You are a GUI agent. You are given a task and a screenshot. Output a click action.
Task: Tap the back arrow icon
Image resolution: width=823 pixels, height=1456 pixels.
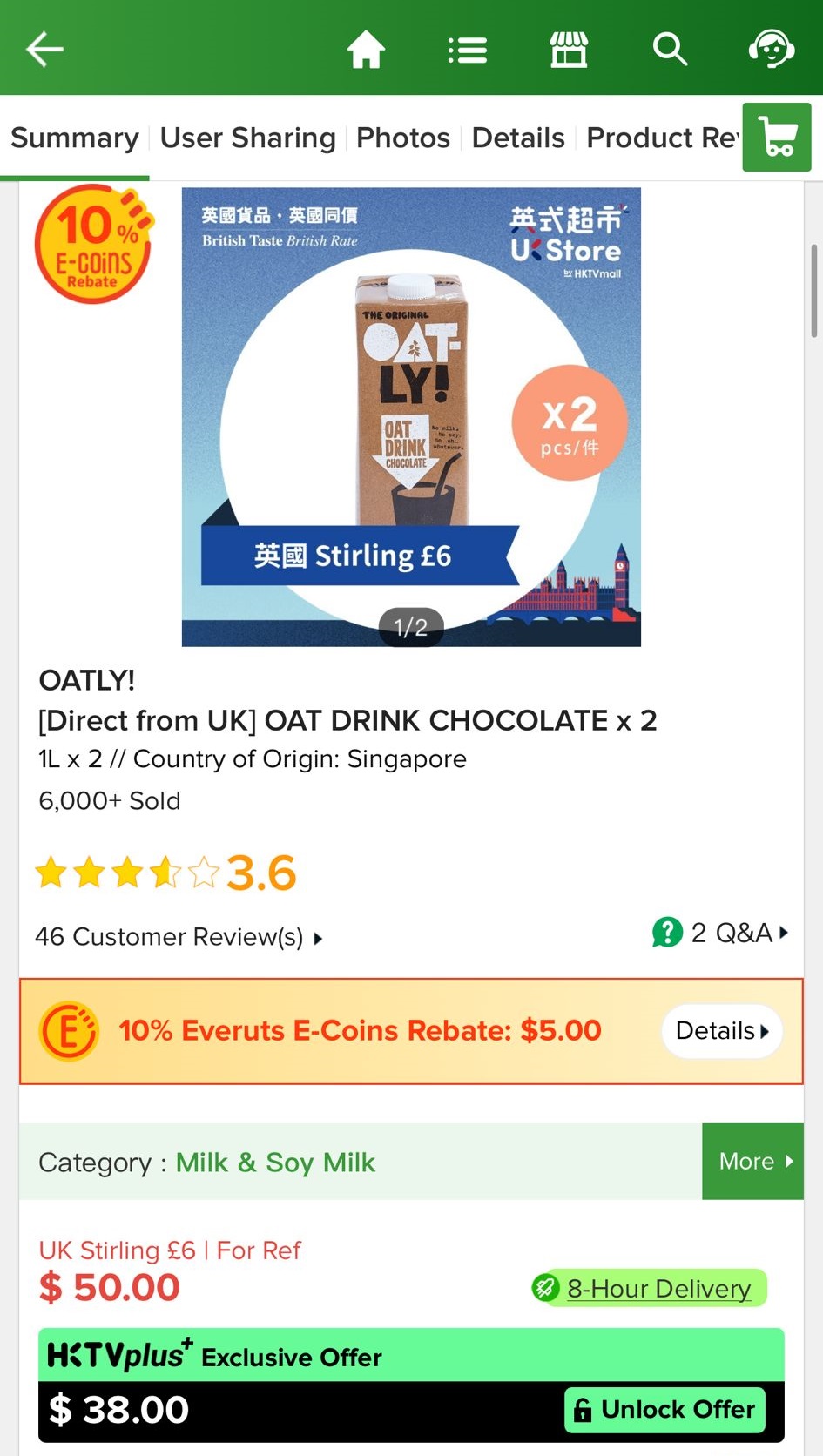(44, 49)
